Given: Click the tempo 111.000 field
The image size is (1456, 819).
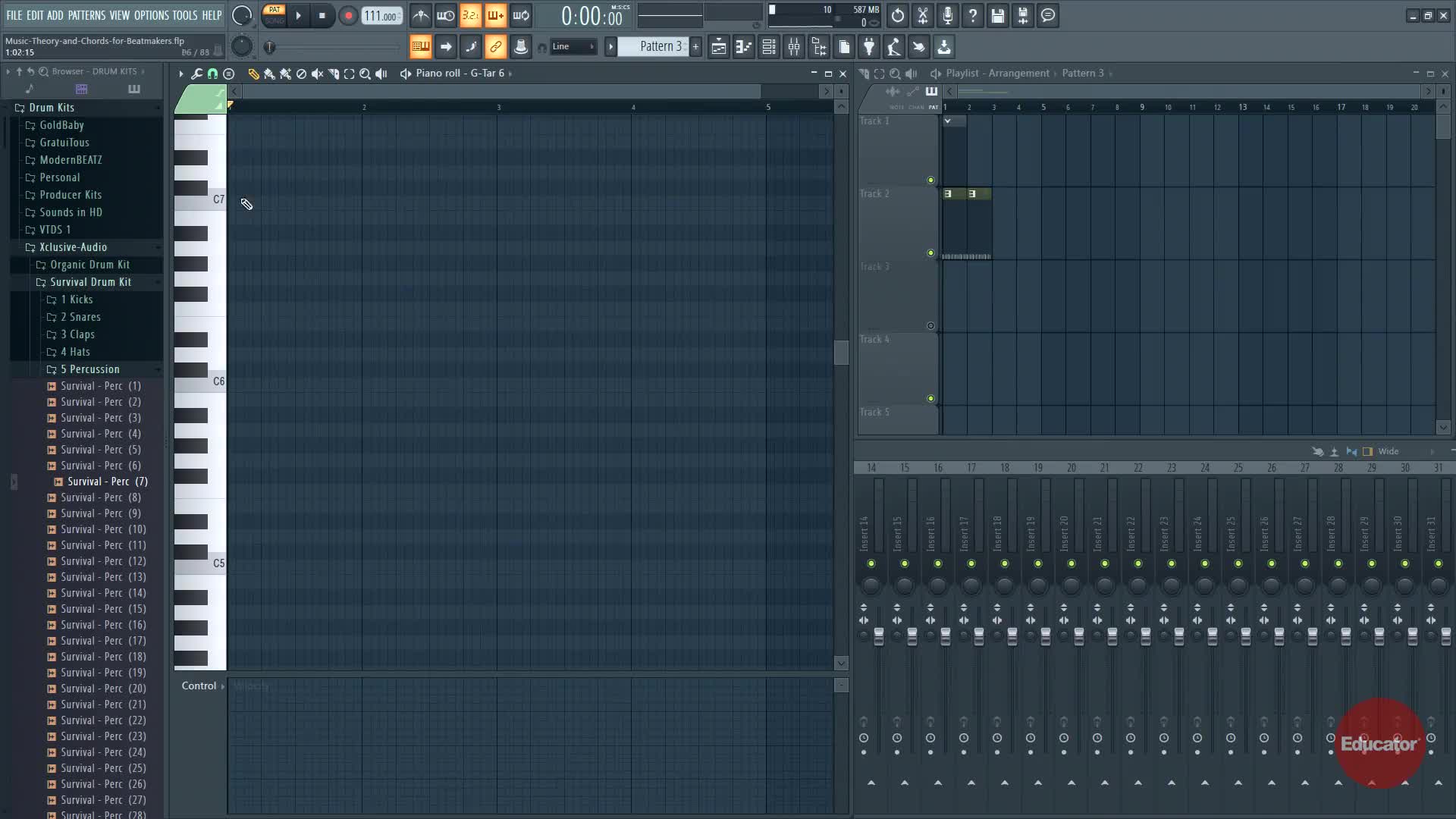Looking at the screenshot, I should (381, 16).
